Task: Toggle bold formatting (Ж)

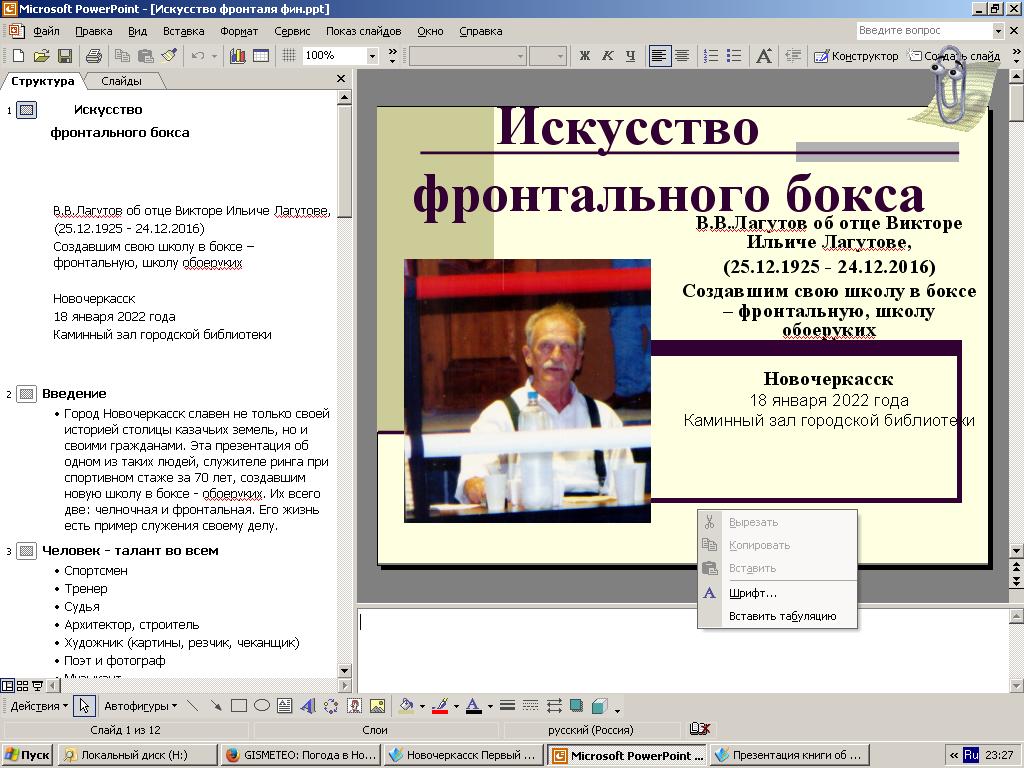Action: click(x=584, y=56)
